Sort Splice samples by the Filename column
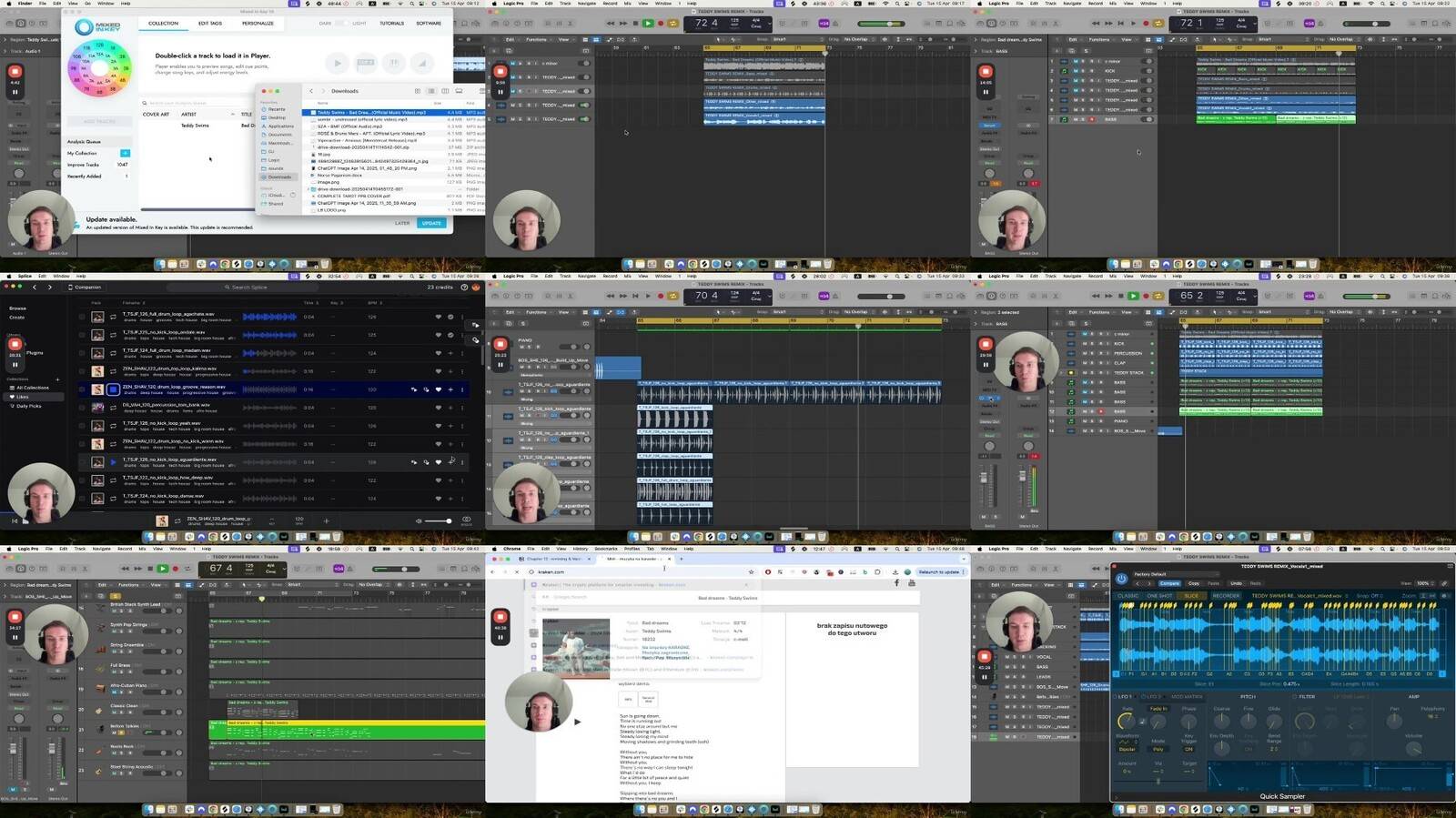The image size is (1456, 818). [x=132, y=303]
